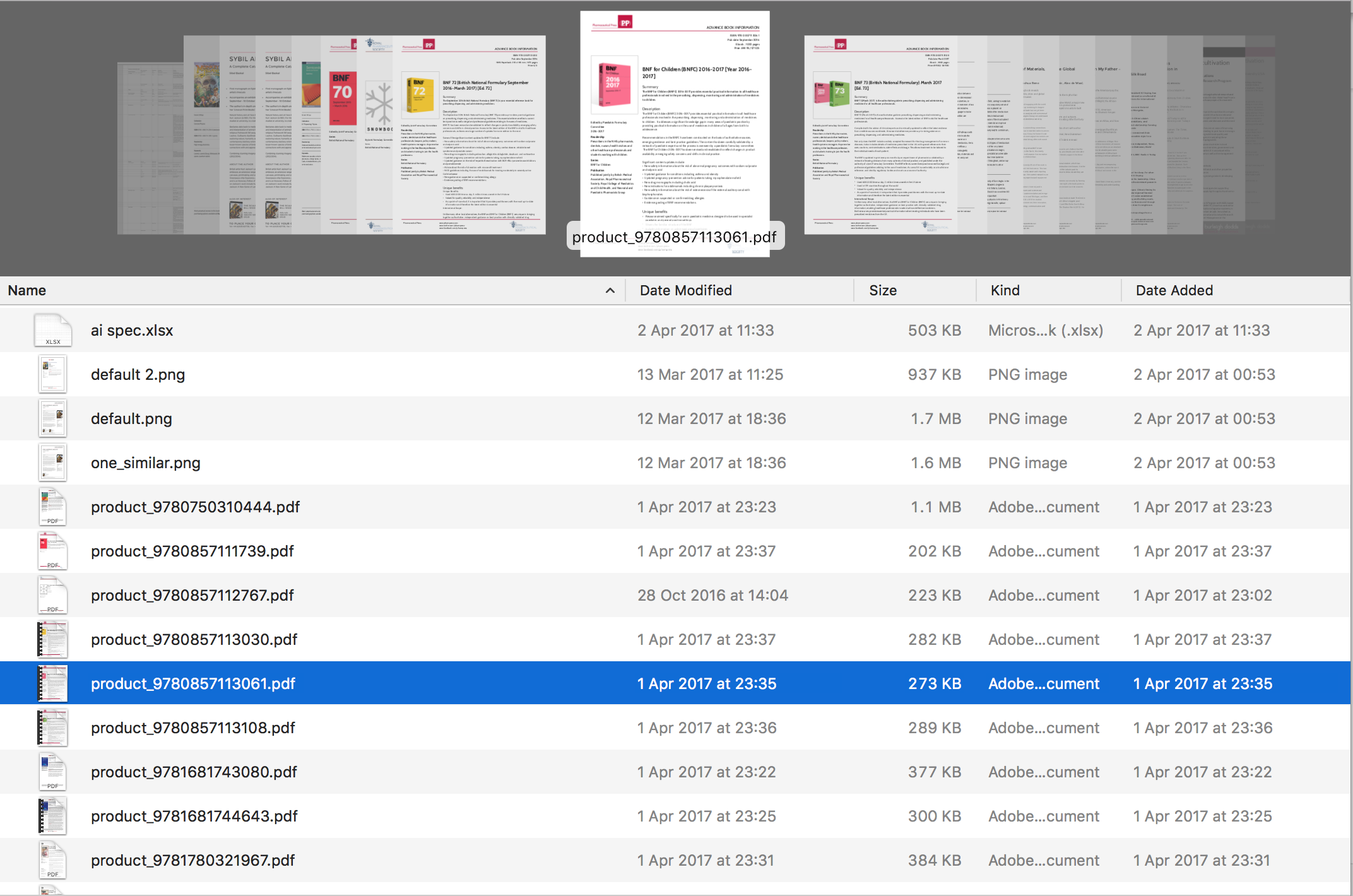The width and height of the screenshot is (1353, 896).
Task: Select file name default.png
Action: [131, 418]
